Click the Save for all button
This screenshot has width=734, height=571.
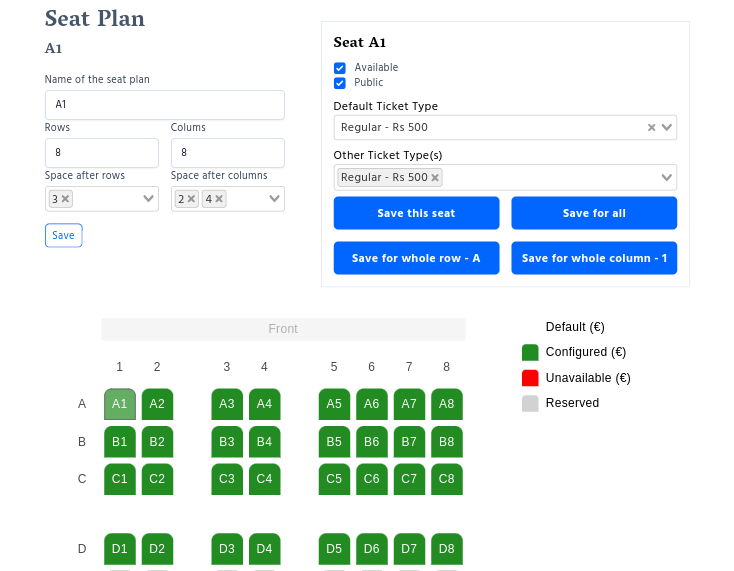tap(594, 213)
